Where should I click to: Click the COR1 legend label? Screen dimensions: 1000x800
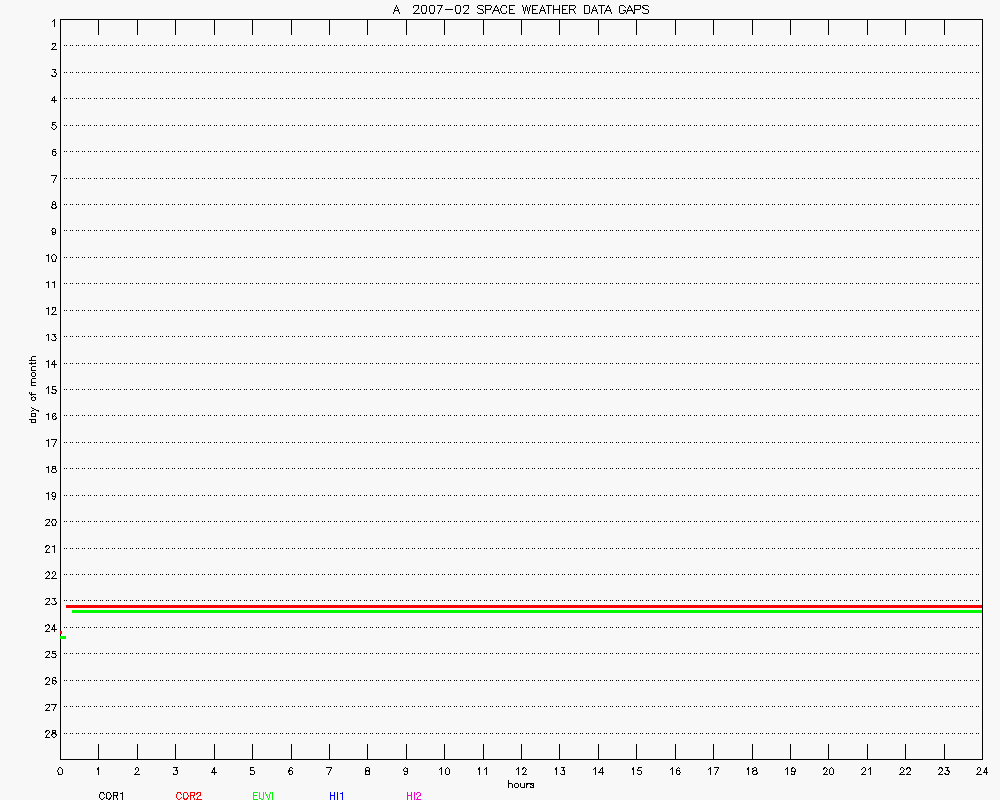[x=111, y=796]
